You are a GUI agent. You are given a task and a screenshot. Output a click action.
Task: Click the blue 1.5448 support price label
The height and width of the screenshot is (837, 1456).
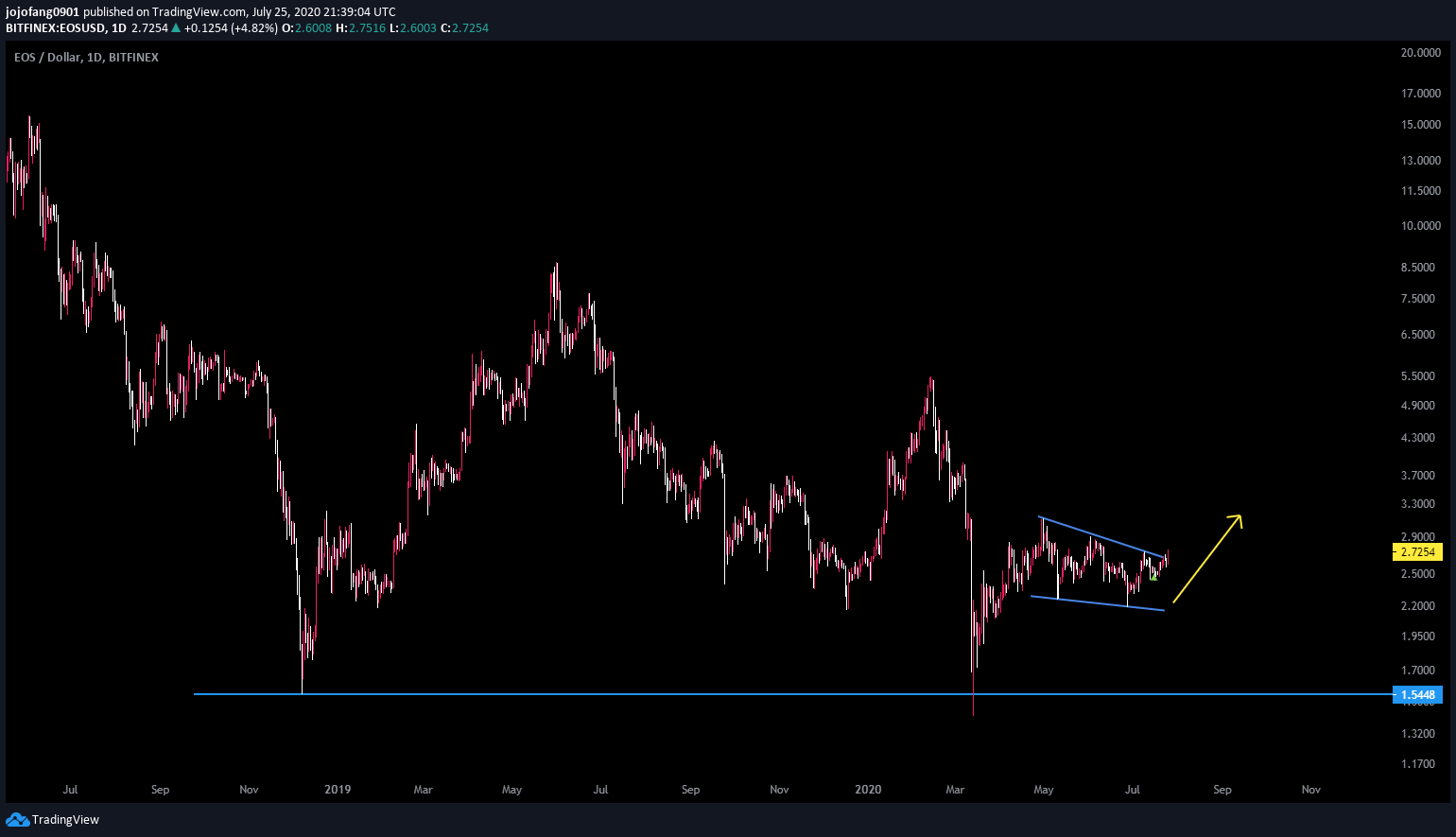pos(1417,695)
